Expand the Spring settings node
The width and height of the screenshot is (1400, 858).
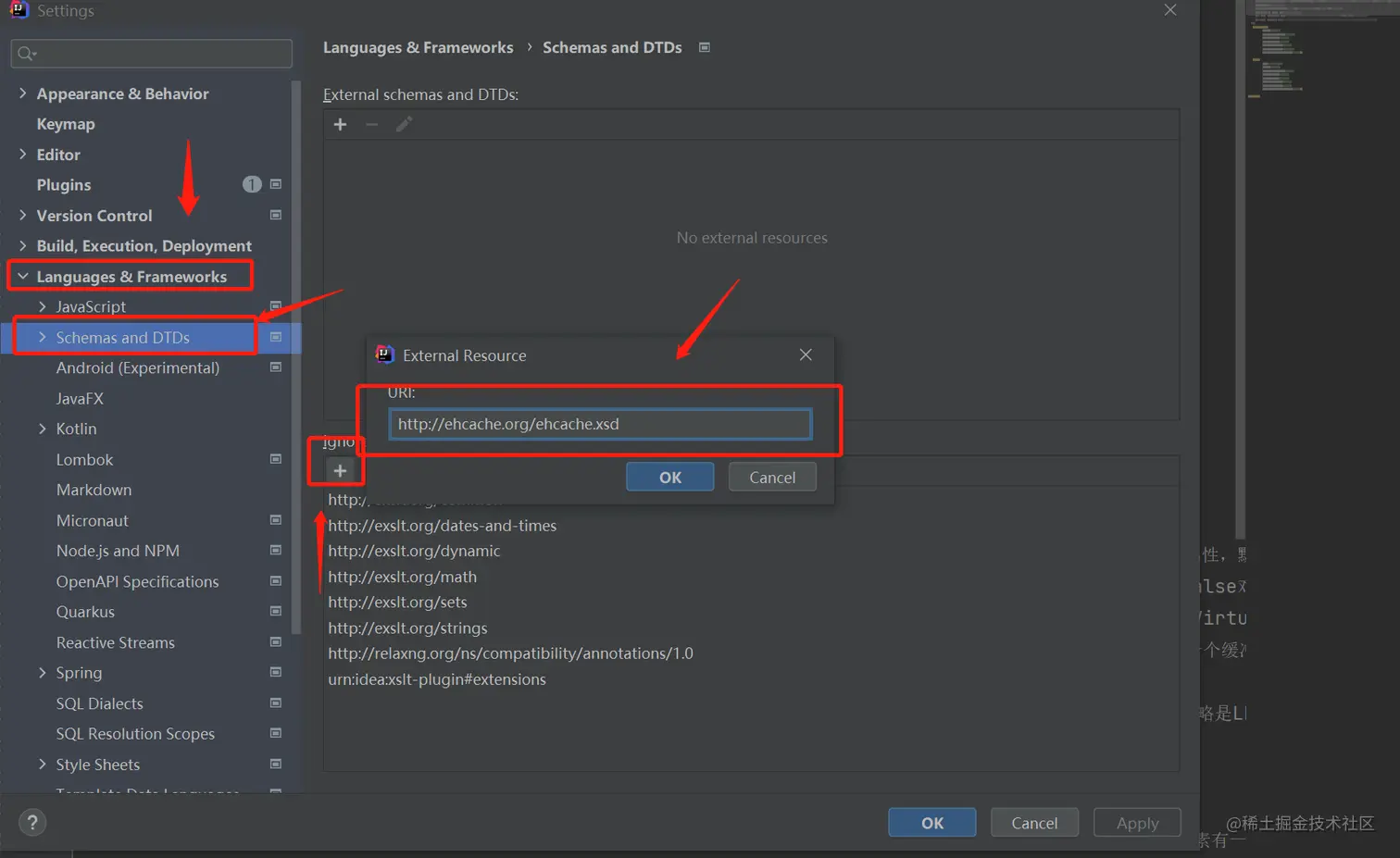pos(42,673)
